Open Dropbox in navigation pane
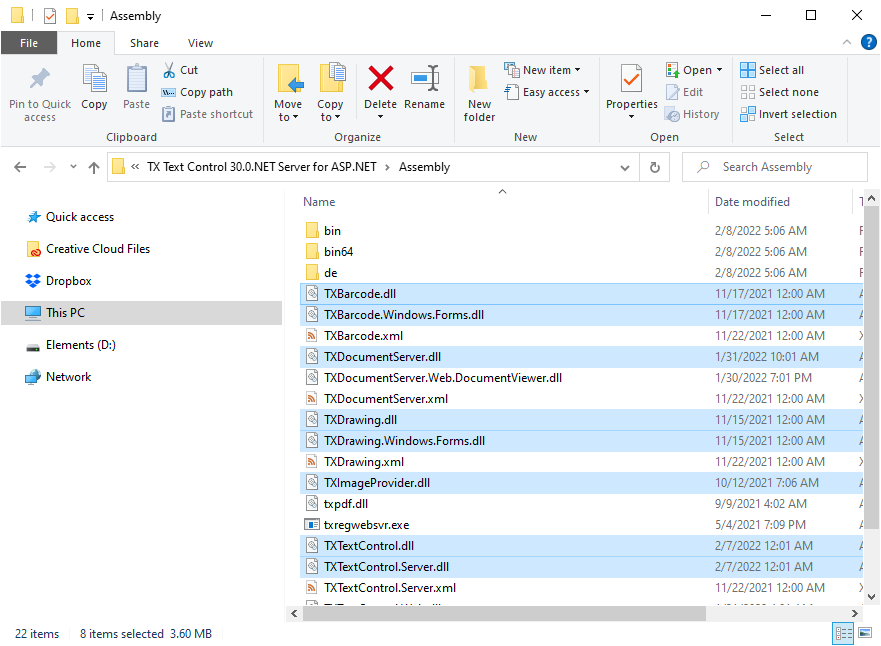The height and width of the screenshot is (646, 881). (58, 281)
